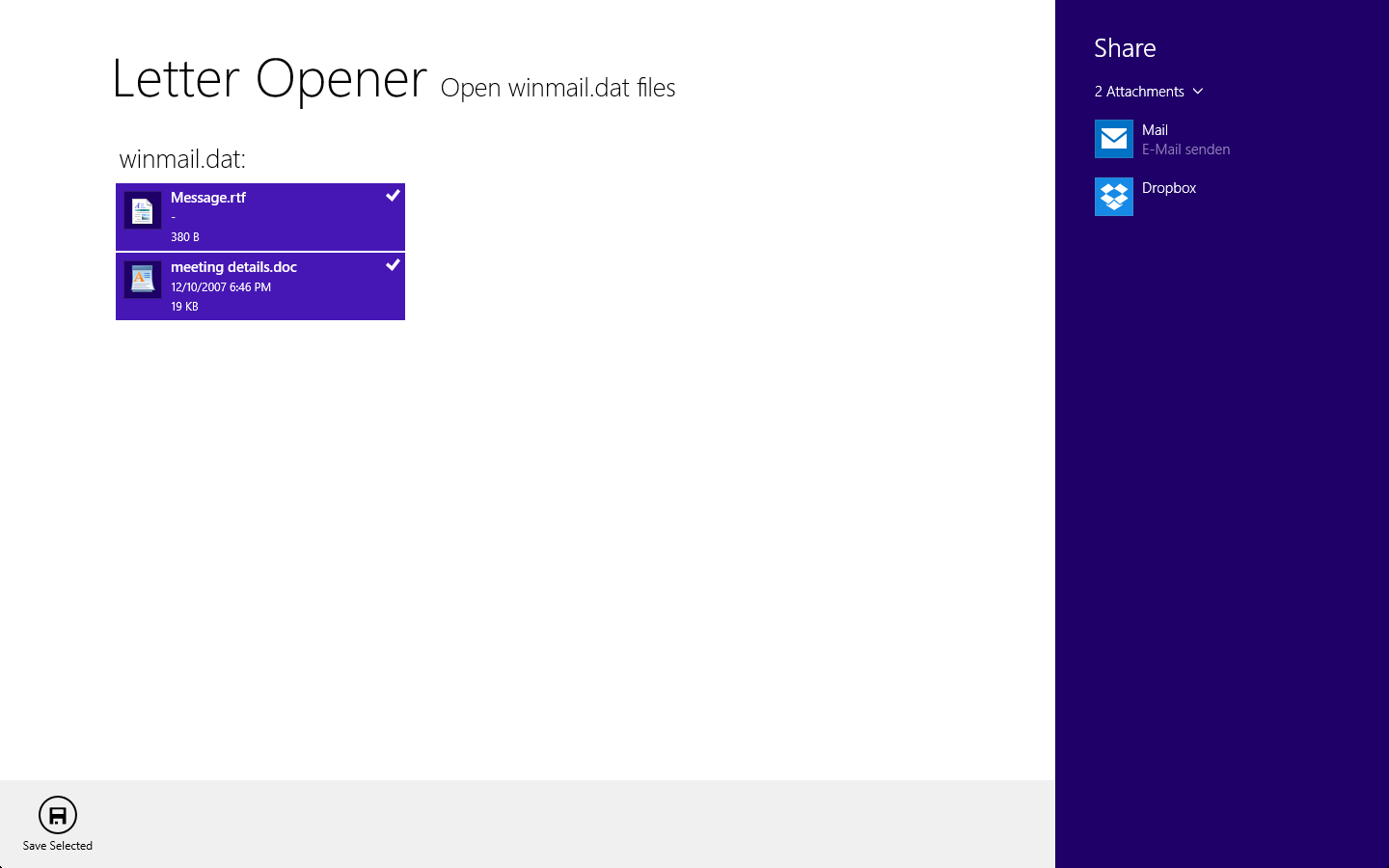Click the Mail envelope icon
Image resolution: width=1389 pixels, height=868 pixels.
tap(1114, 139)
